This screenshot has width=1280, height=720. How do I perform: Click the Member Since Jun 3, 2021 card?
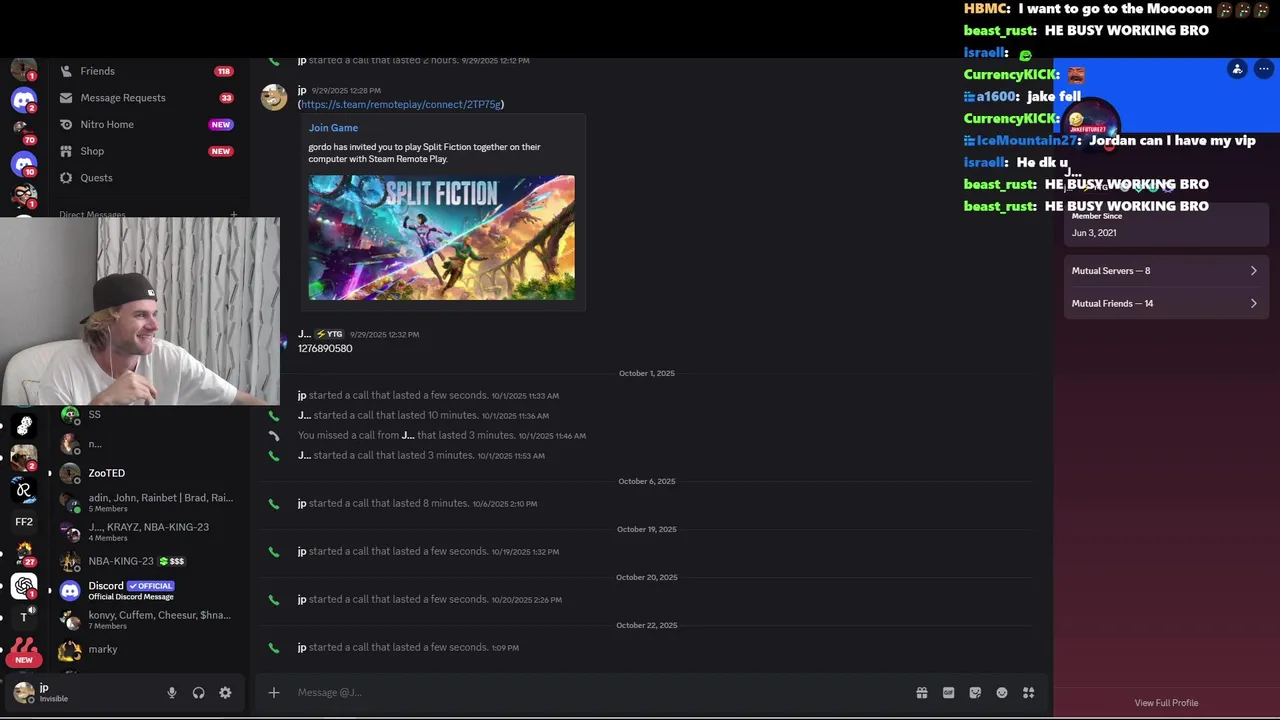point(1166,225)
